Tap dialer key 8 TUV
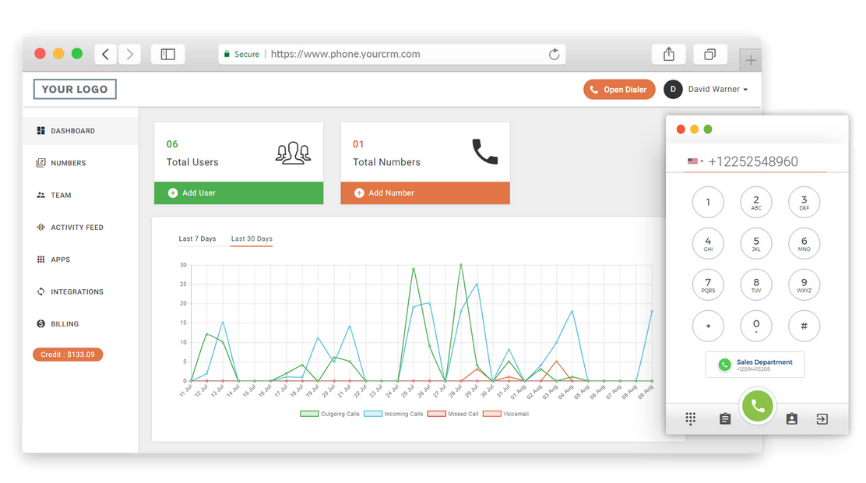Viewport: 866px width, 483px height. point(756,285)
